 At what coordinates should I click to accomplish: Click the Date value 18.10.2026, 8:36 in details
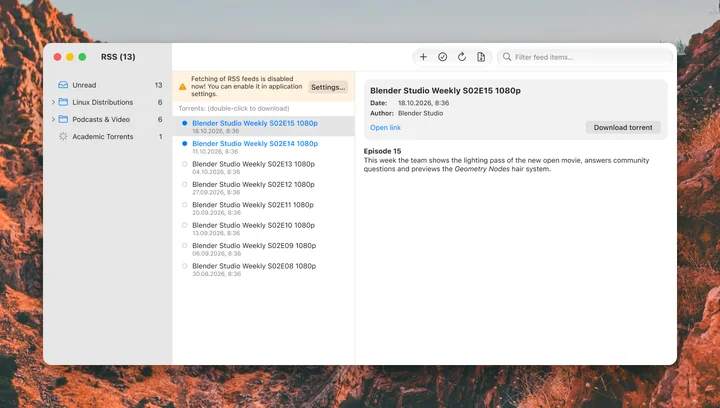pos(423,103)
